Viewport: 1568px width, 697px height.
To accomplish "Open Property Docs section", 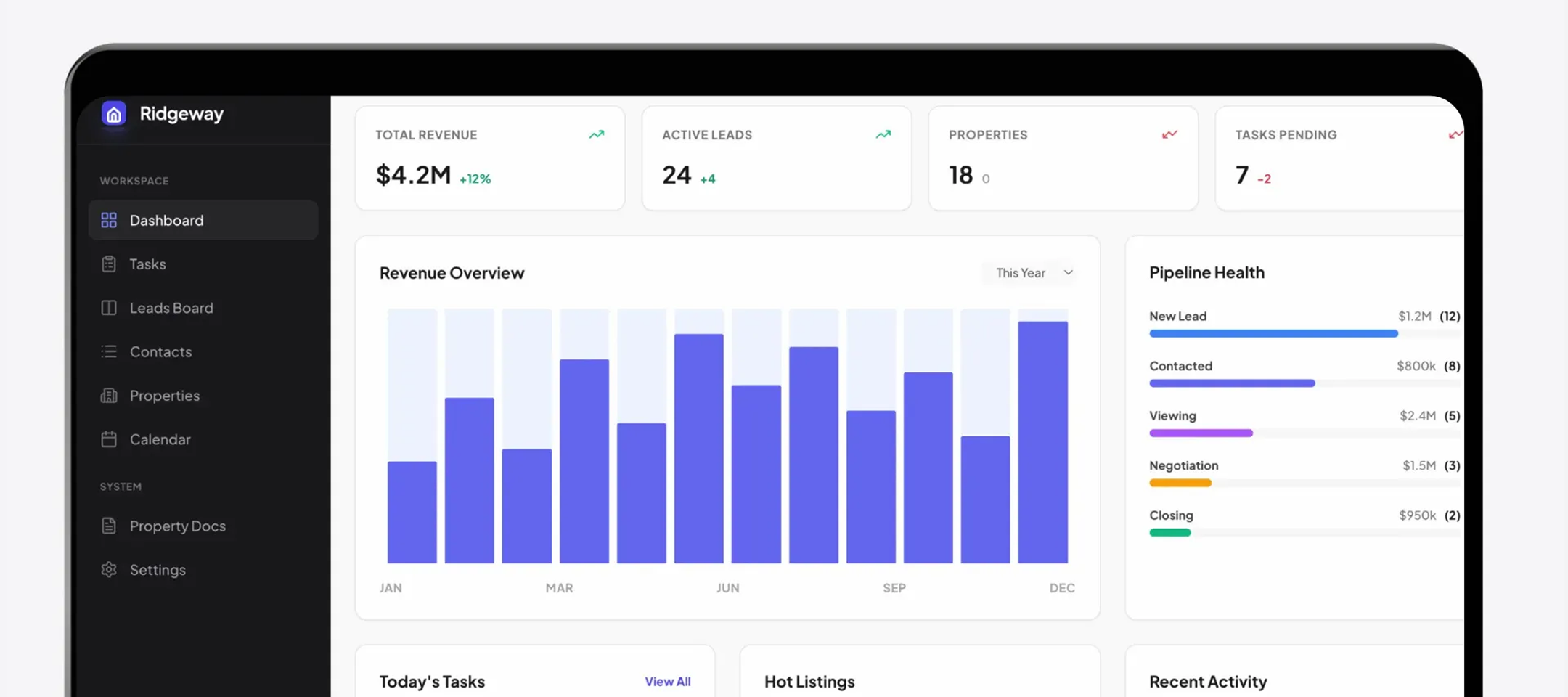I will 203,526.
